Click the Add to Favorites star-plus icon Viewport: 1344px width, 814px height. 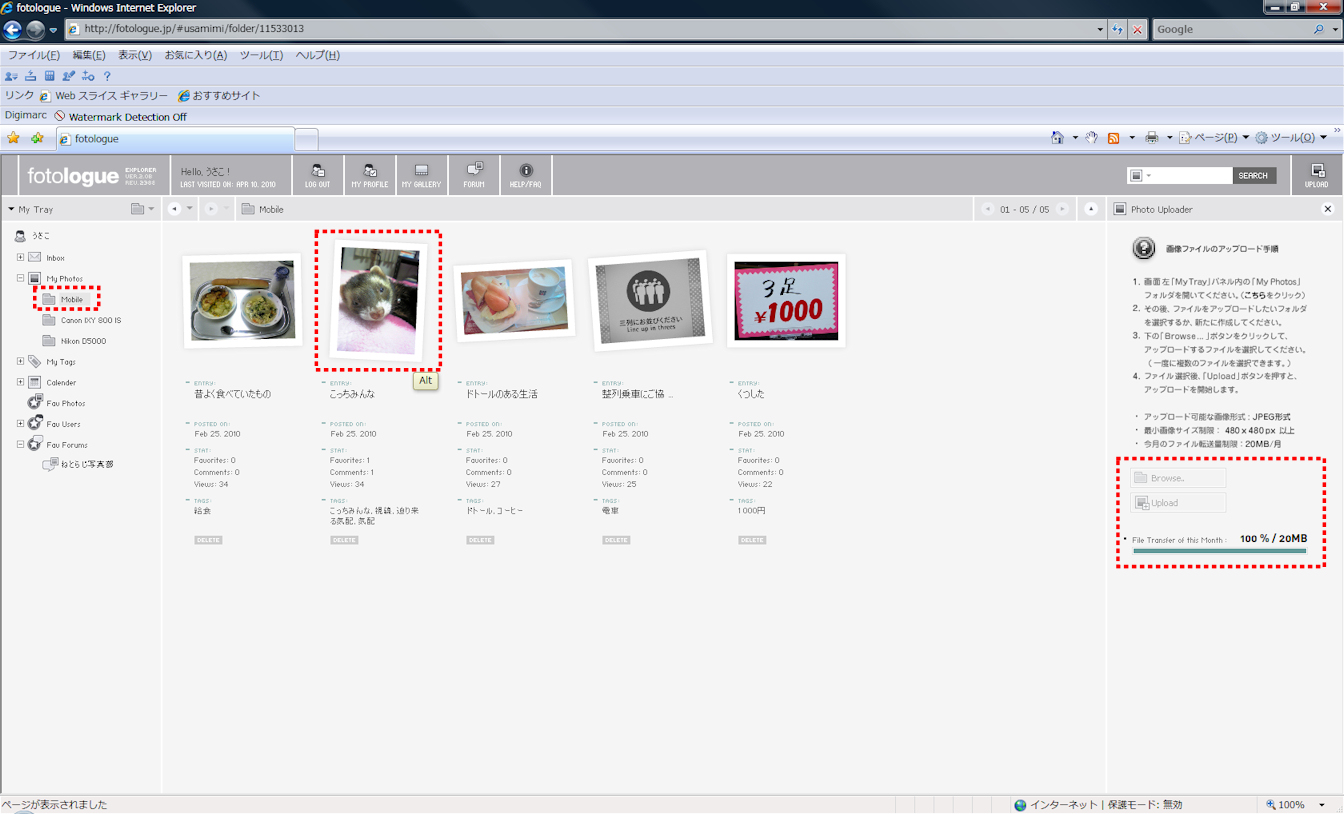(37, 138)
